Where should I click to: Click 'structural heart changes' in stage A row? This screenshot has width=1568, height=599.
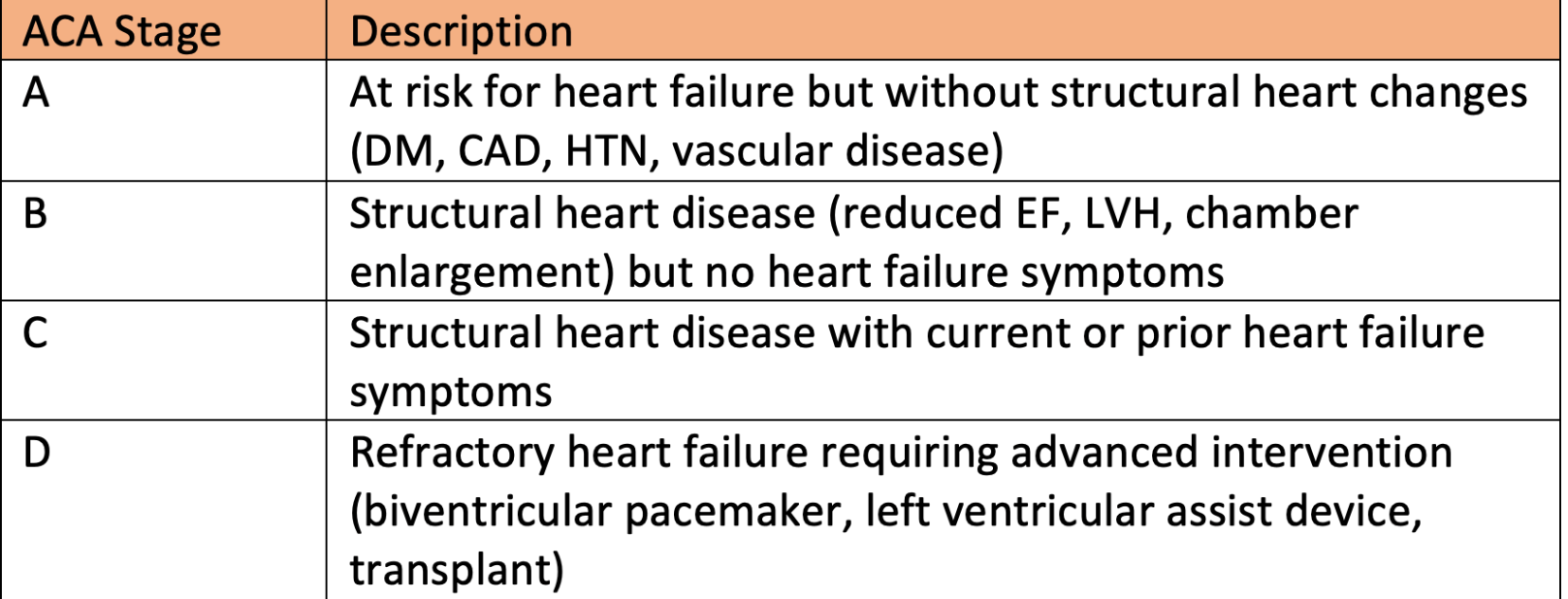[1289, 93]
